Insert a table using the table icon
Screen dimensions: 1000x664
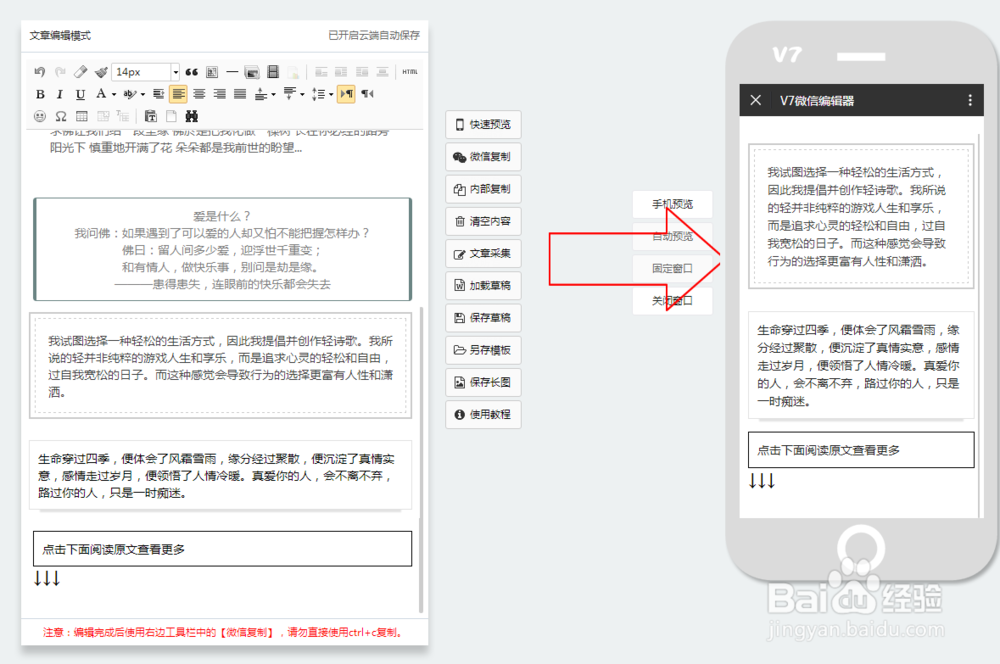81,116
